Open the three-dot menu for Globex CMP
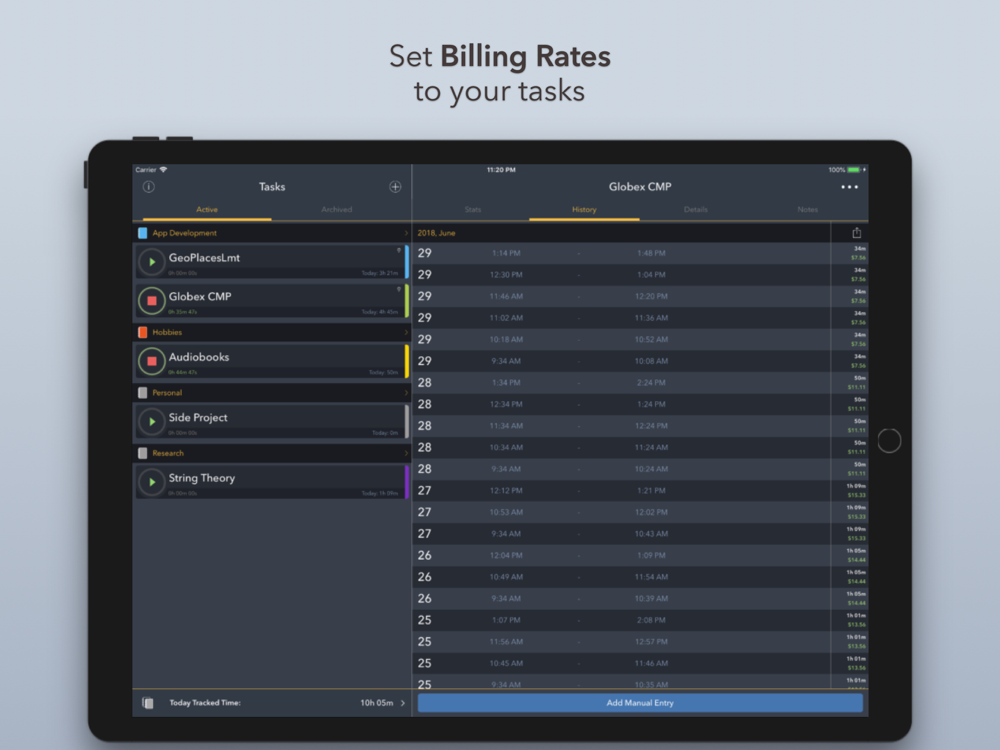 pos(849,187)
